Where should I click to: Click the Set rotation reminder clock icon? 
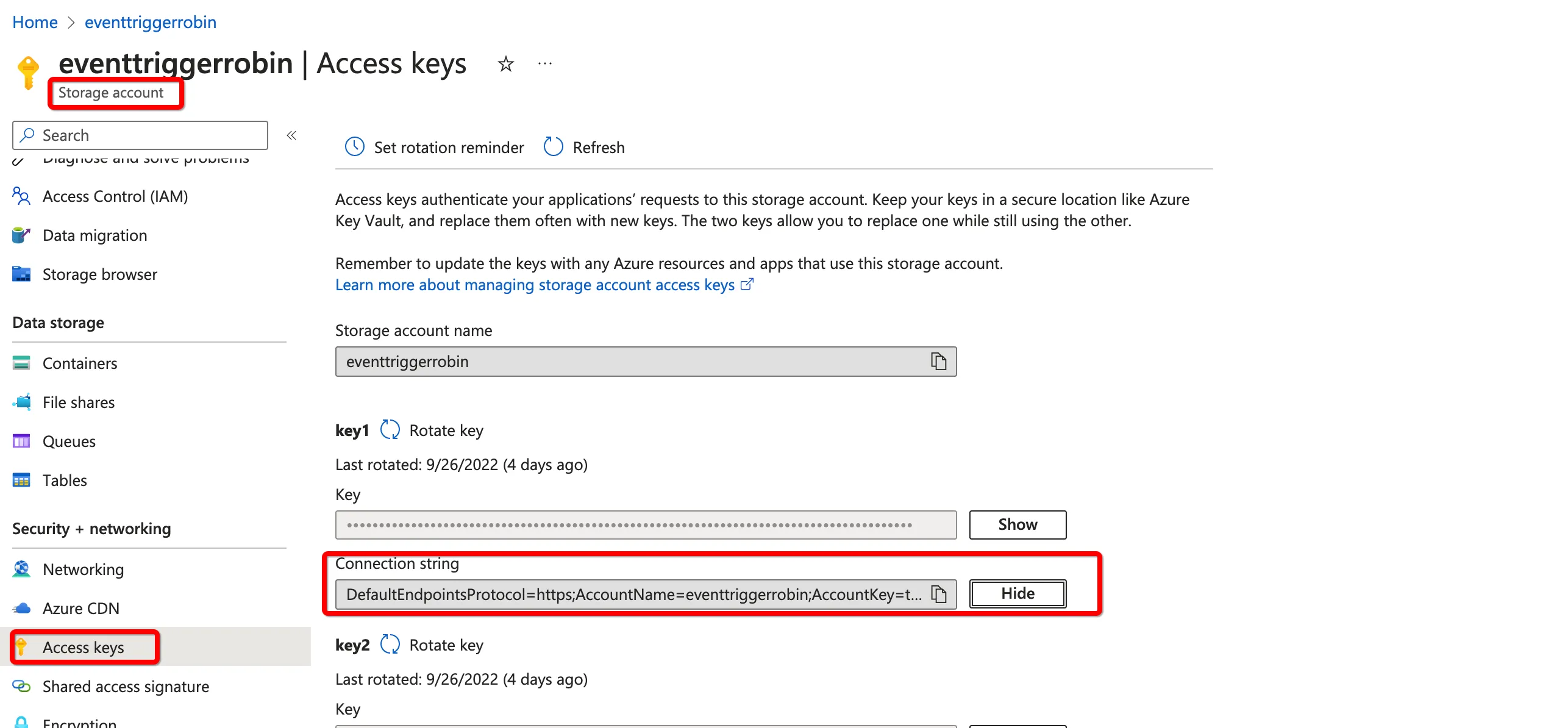[x=354, y=147]
